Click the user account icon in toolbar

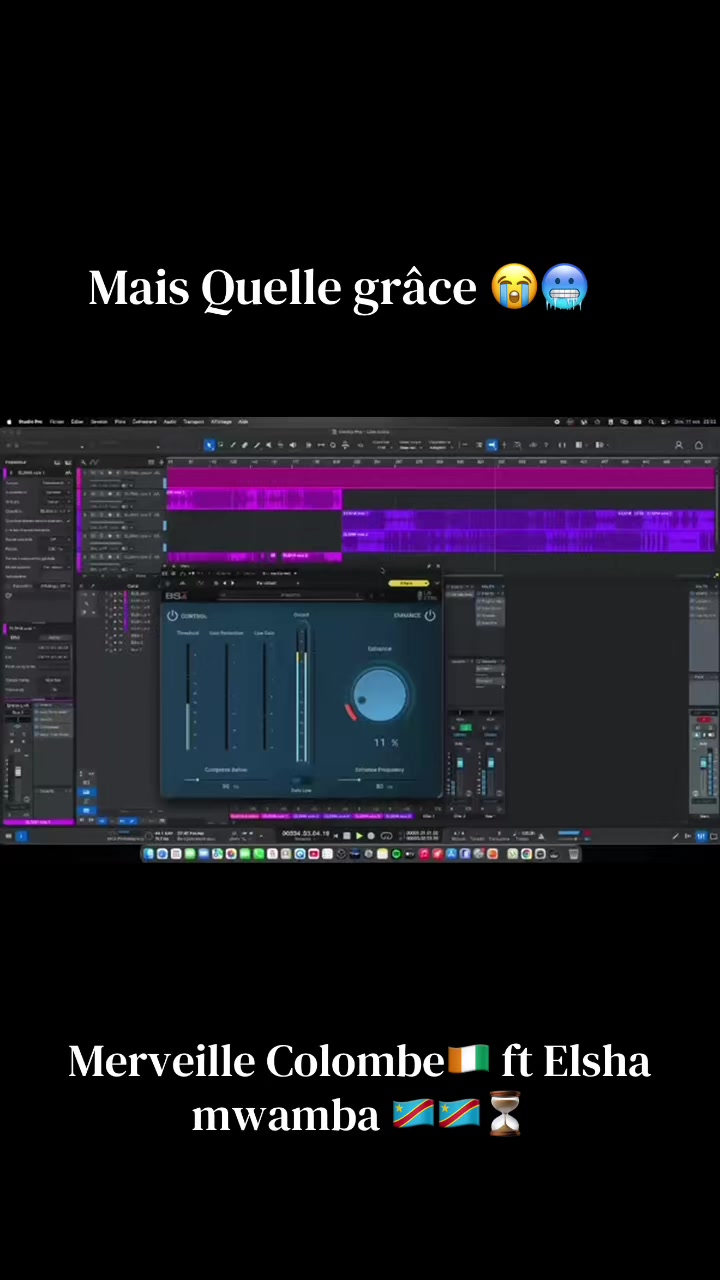coord(679,445)
